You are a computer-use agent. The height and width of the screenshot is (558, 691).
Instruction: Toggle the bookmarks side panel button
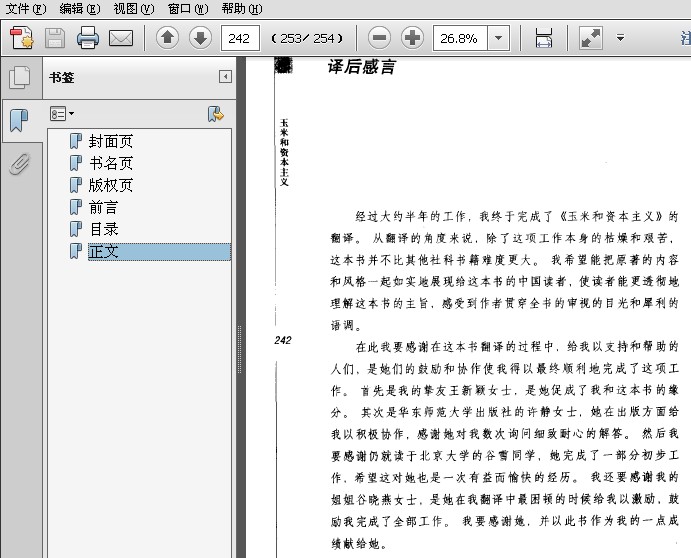[19, 120]
